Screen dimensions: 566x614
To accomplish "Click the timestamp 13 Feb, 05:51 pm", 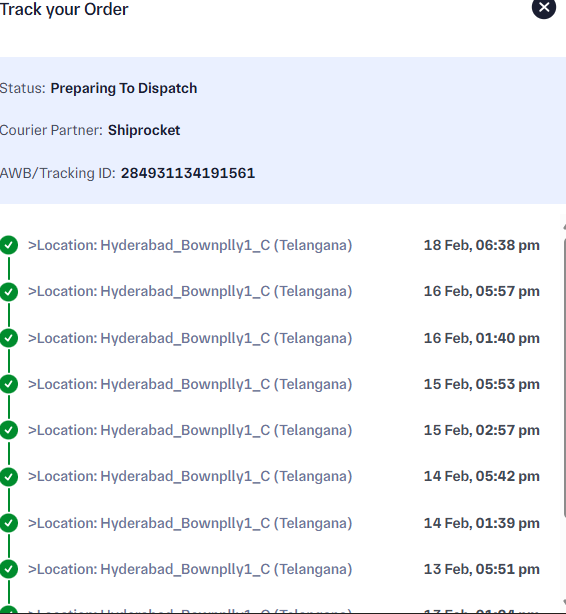I will (x=481, y=569).
